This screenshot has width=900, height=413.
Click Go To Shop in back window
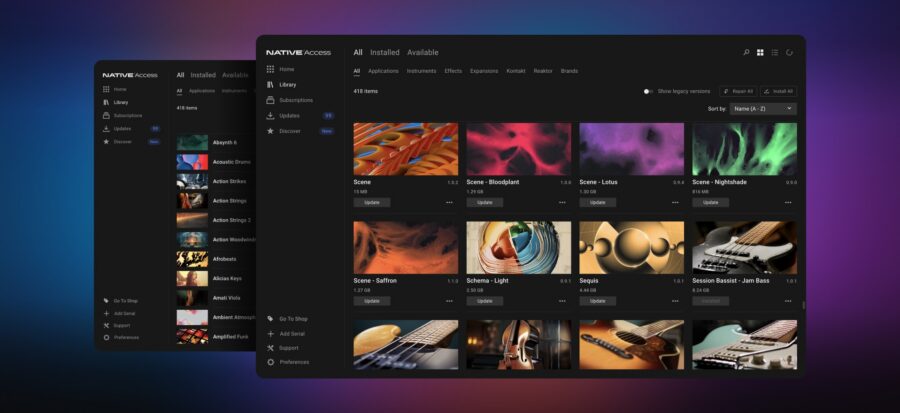tap(121, 301)
